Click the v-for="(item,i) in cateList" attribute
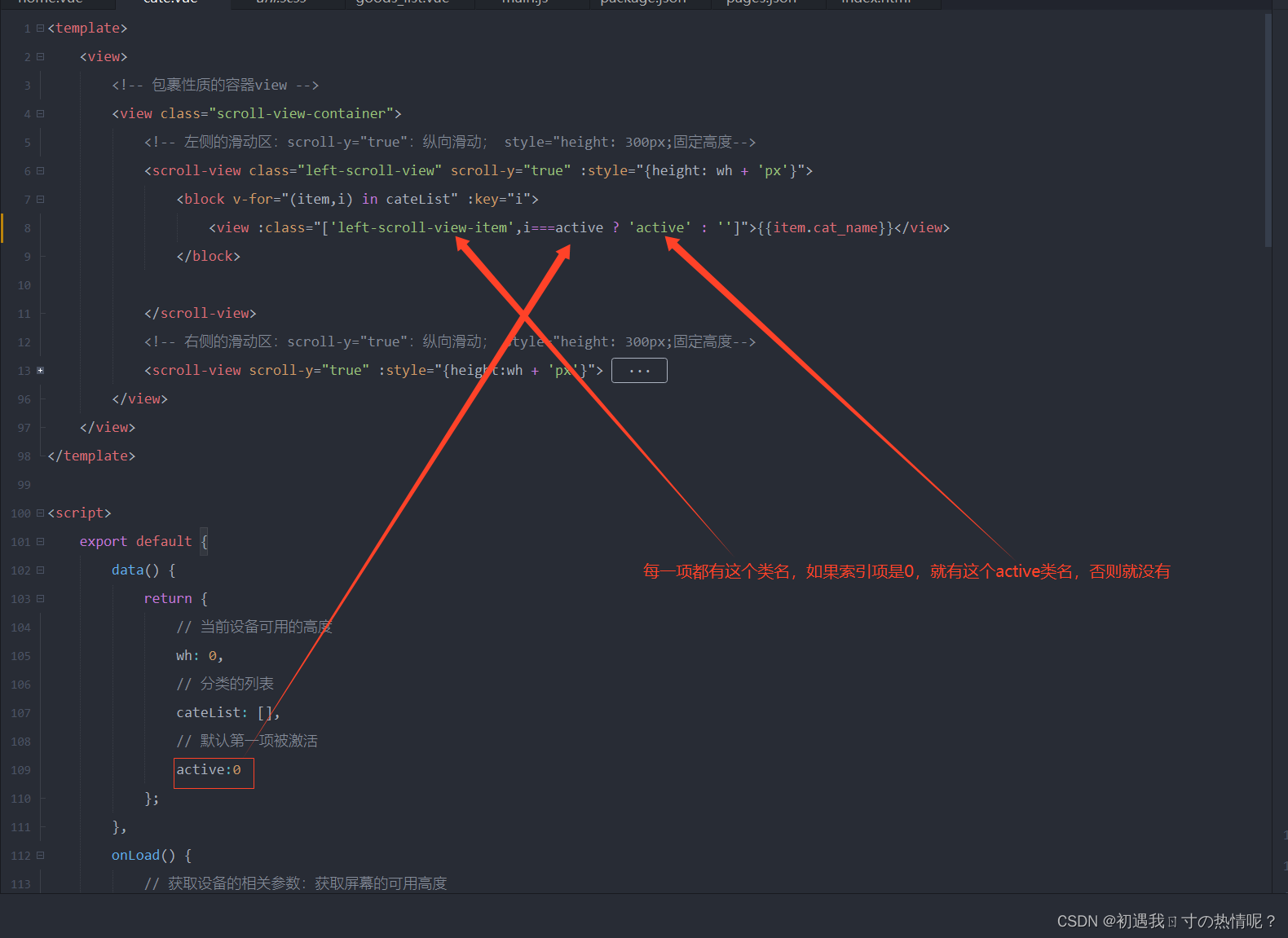 pyautogui.click(x=346, y=200)
